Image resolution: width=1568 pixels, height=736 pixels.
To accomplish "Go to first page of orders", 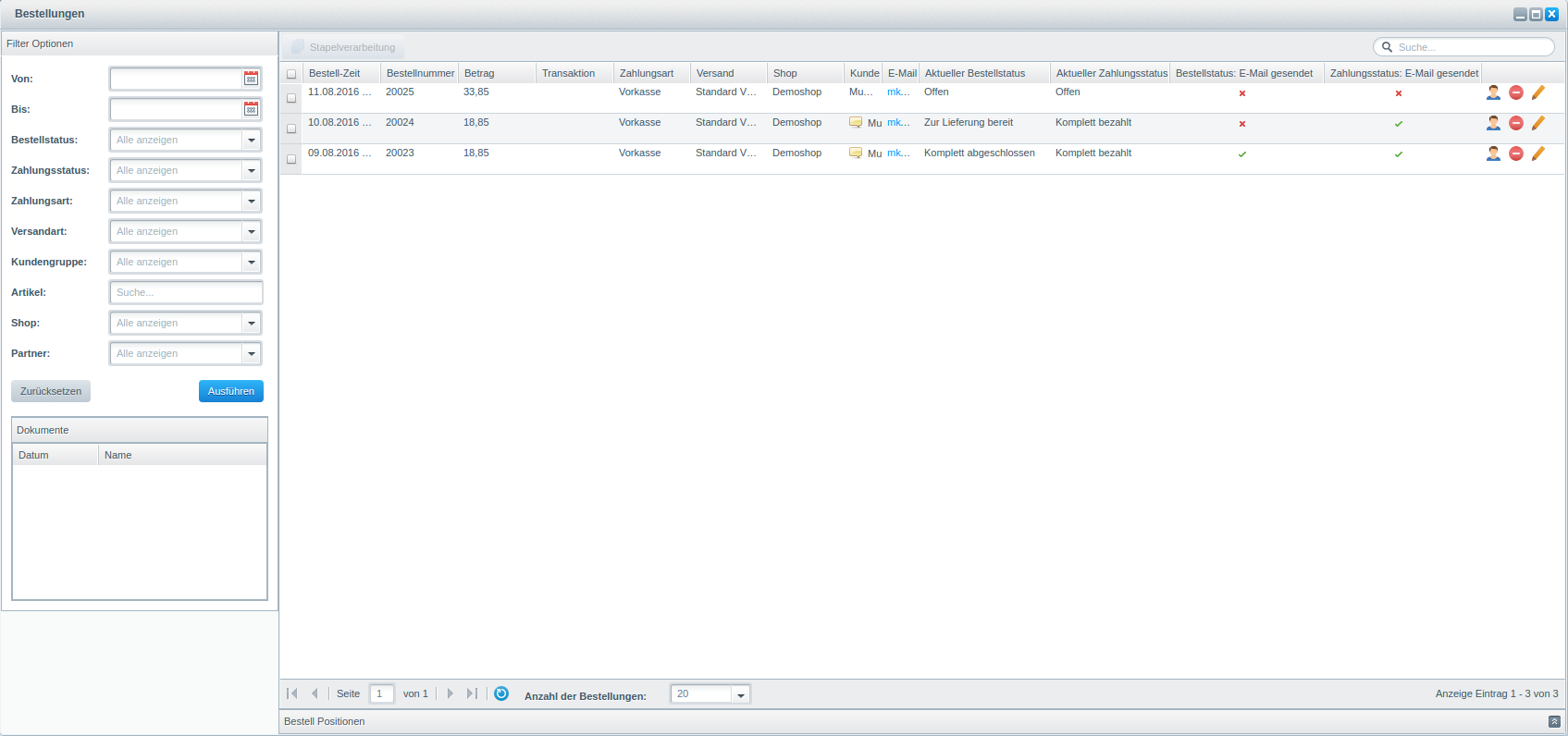I will tap(292, 693).
